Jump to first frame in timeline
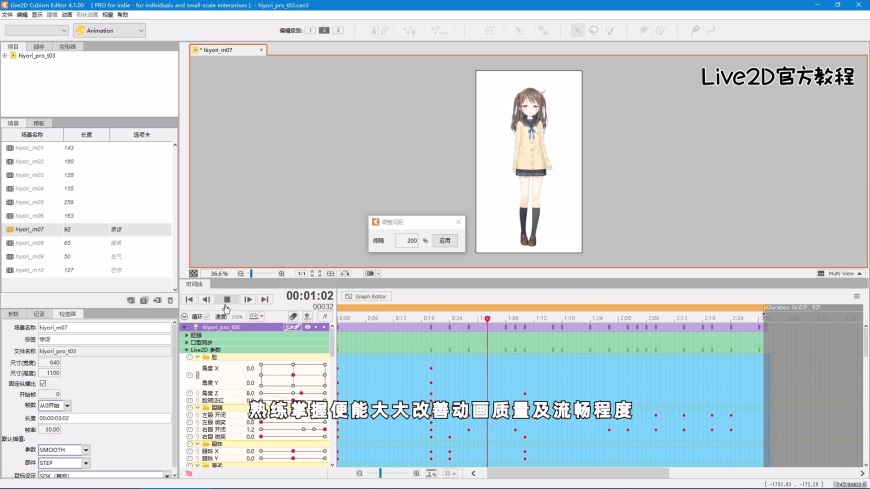Screen dimensions: 870x489 point(189,299)
